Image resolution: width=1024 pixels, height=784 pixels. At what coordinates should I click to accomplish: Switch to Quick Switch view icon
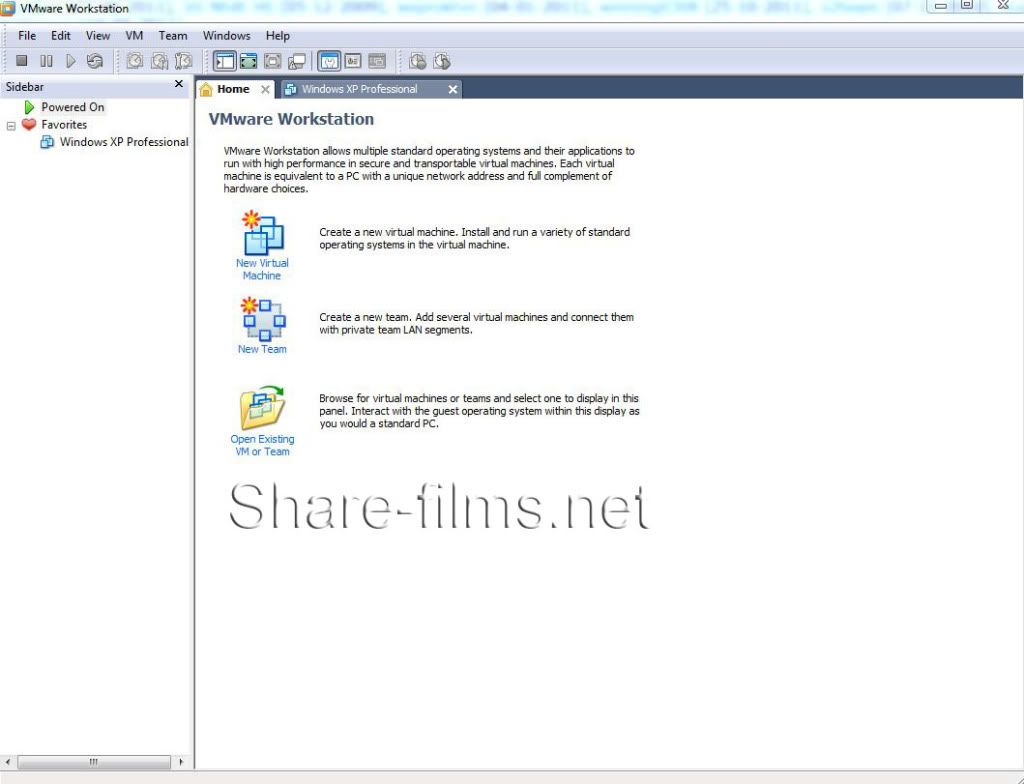click(248, 61)
